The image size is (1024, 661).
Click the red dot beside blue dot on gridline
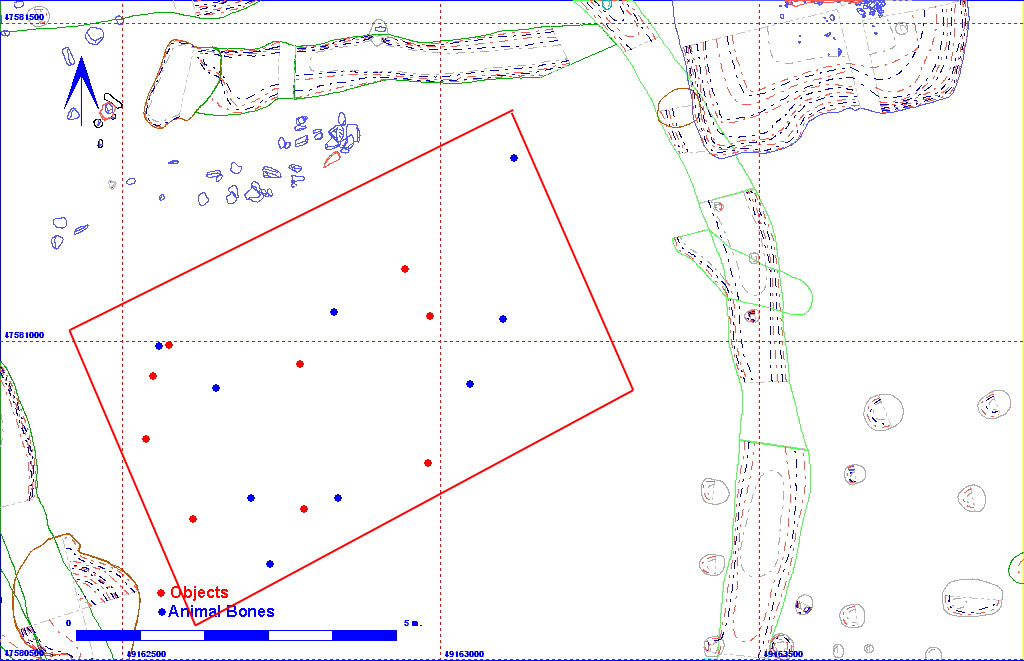click(169, 345)
